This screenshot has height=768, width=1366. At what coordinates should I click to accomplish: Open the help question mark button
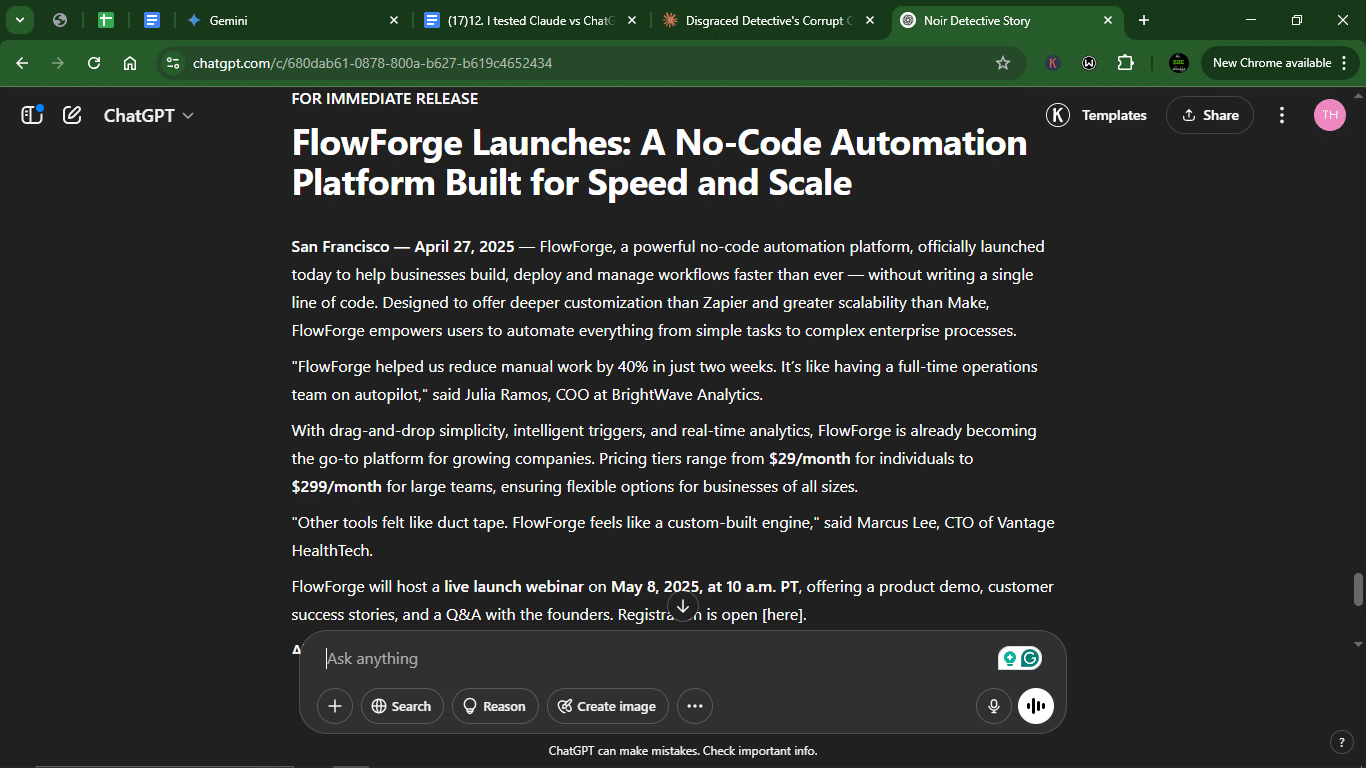[1342, 742]
